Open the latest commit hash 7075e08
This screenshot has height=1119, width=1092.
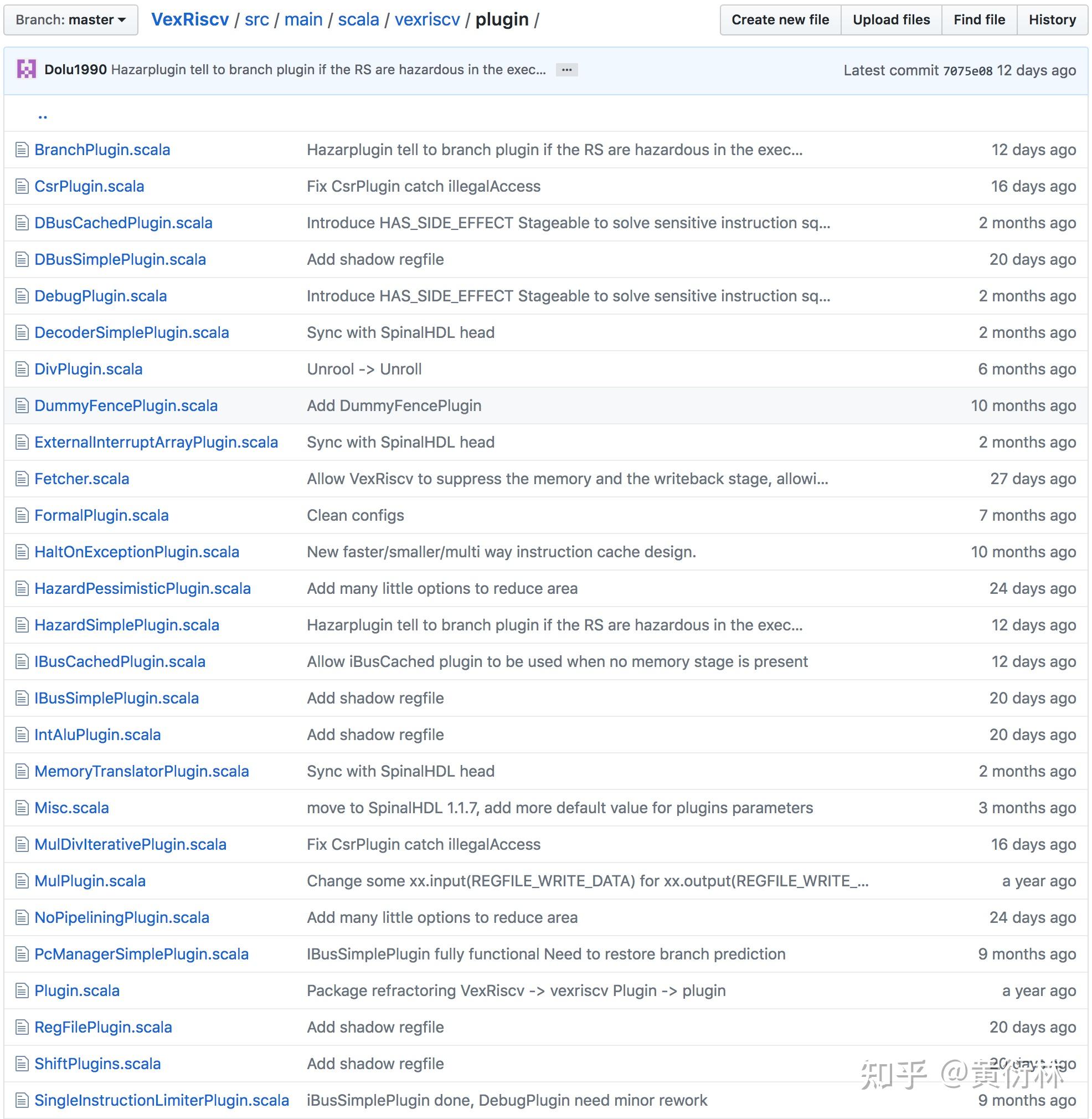click(x=967, y=70)
